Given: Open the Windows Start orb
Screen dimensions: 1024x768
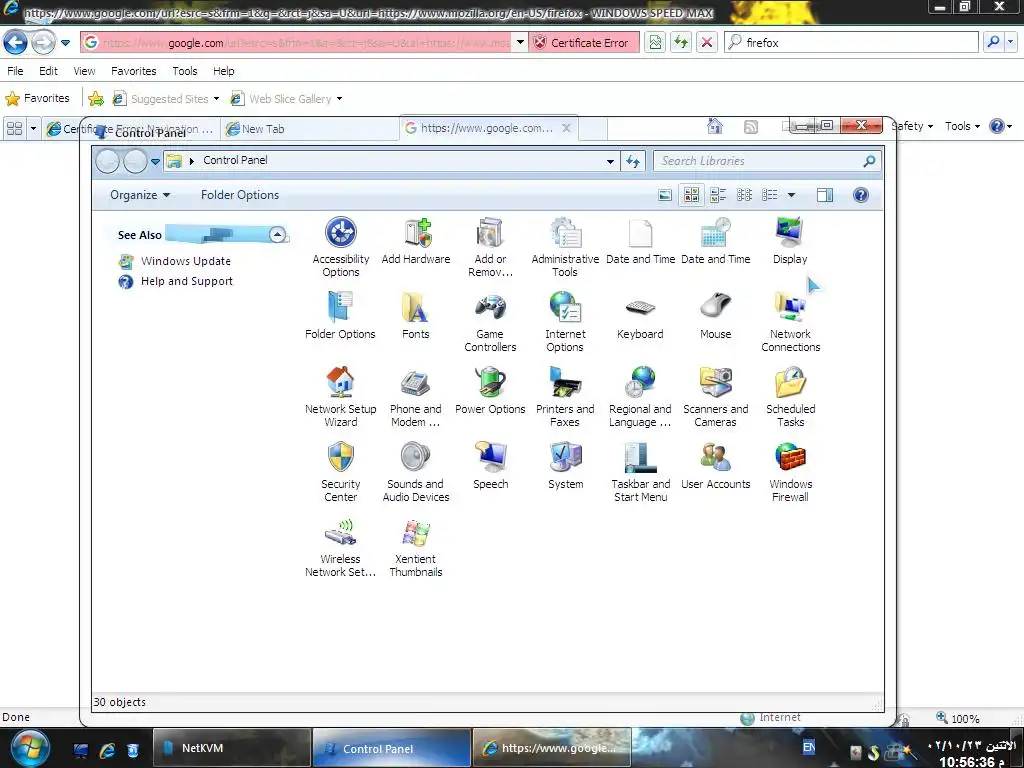Looking at the screenshot, I should 29,748.
